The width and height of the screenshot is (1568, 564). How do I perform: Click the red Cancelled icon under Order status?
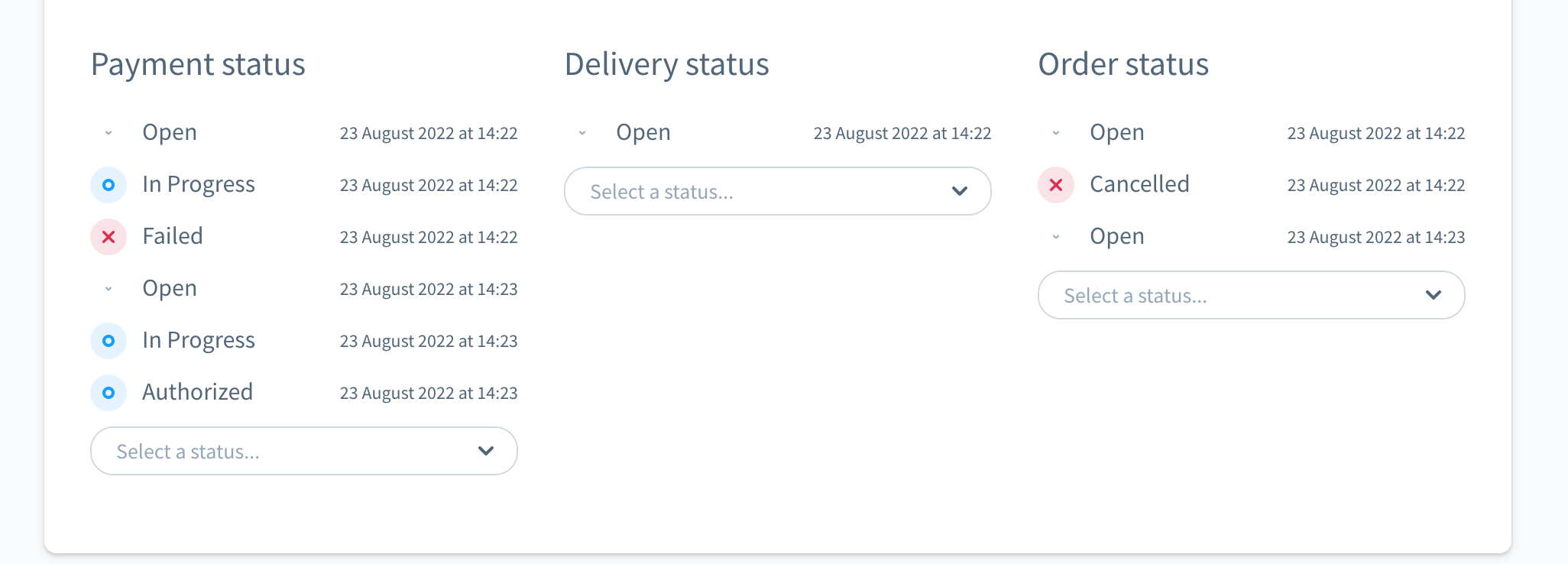(x=1055, y=184)
